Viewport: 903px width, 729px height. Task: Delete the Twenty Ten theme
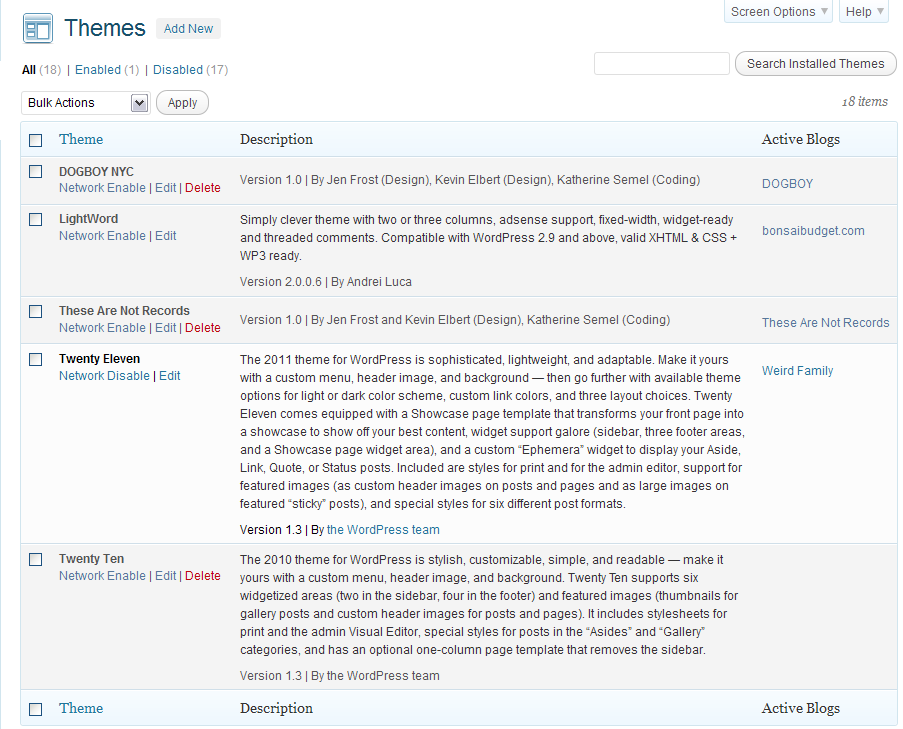click(203, 576)
